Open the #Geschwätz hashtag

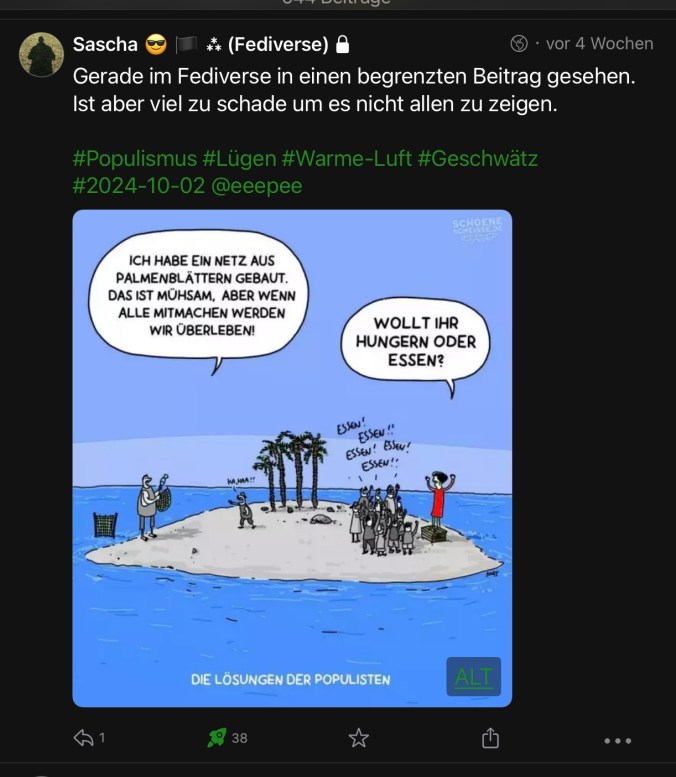(x=478, y=159)
